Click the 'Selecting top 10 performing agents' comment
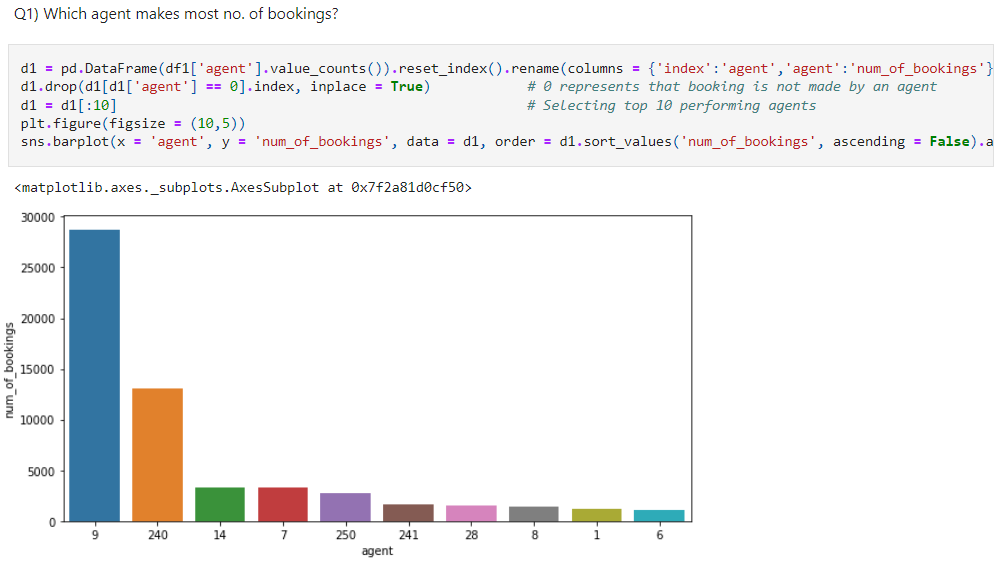This screenshot has height=566, width=1007. [x=671, y=105]
